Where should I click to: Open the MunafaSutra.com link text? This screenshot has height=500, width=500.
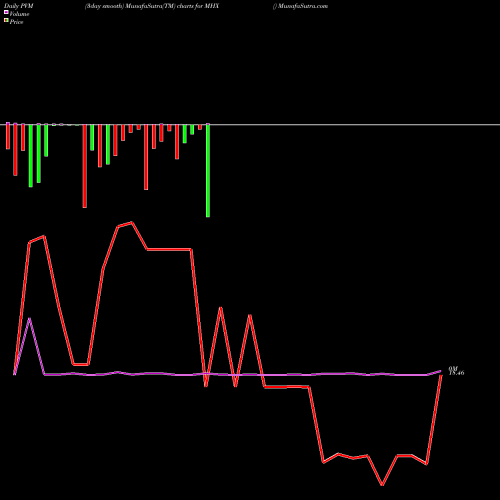pos(303,6)
